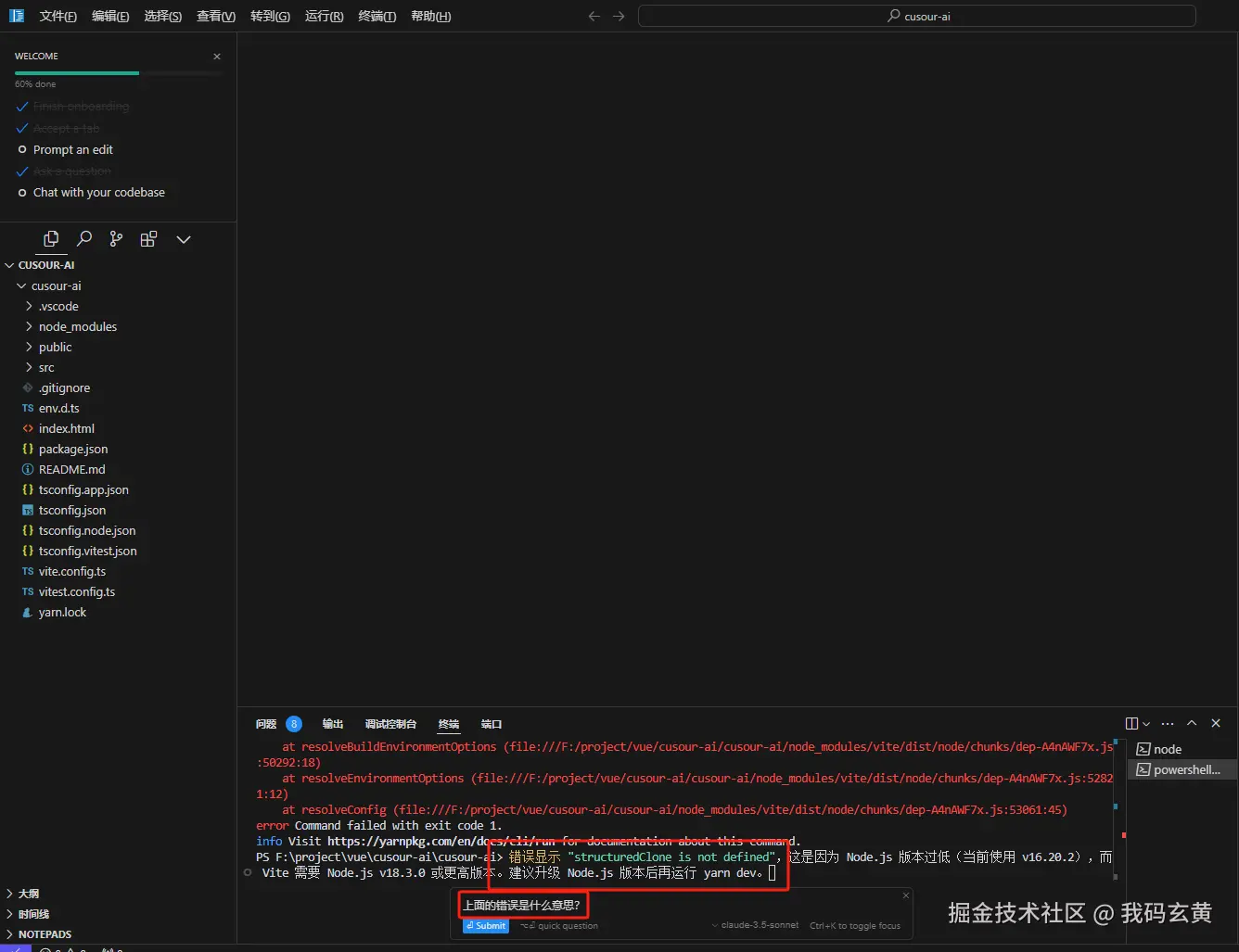Click the terminal prompt text input
1239x952 pixels.
pos(680,905)
